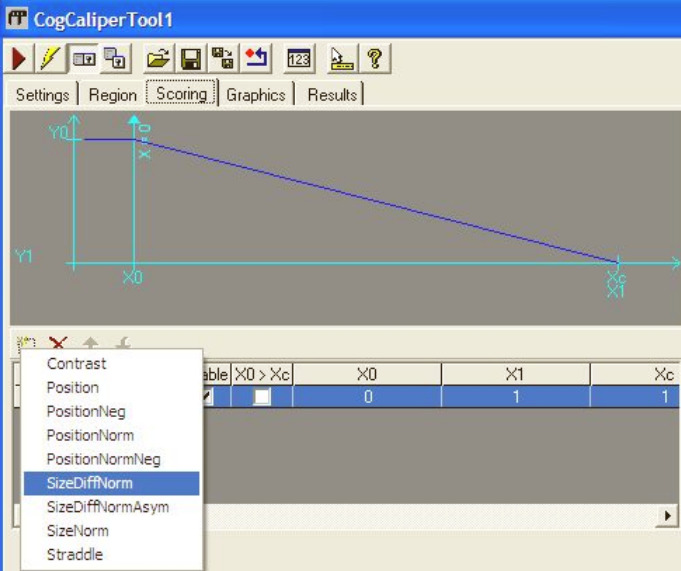
Task: Select the X1 cell showing 1
Action: (516, 396)
